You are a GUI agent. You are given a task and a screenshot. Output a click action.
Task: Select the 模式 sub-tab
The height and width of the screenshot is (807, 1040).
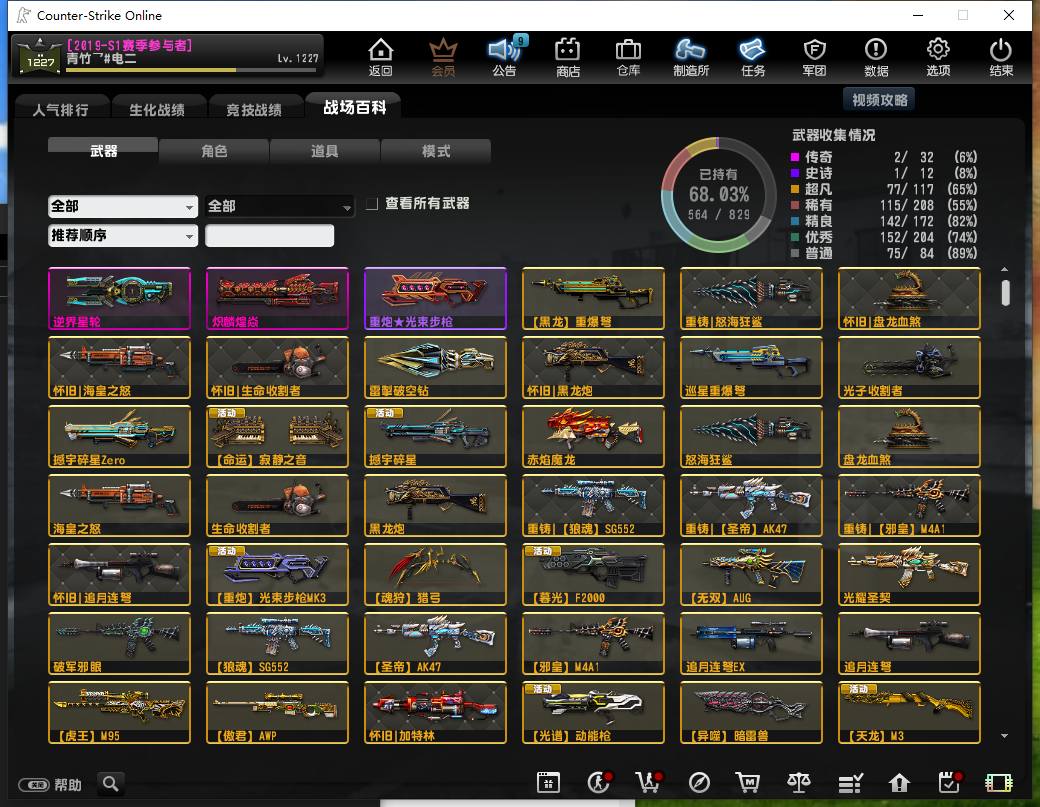tap(436, 151)
